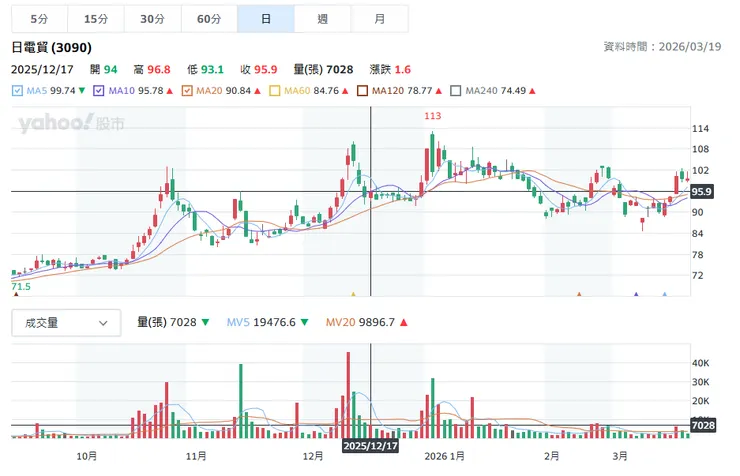The height and width of the screenshot is (476, 740).
Task: Open the 月 monthly chart tab
Action: tap(379, 19)
